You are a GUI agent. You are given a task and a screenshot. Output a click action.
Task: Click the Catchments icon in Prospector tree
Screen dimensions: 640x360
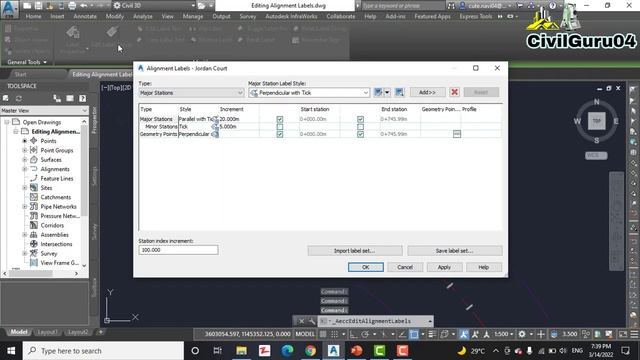(x=34, y=197)
